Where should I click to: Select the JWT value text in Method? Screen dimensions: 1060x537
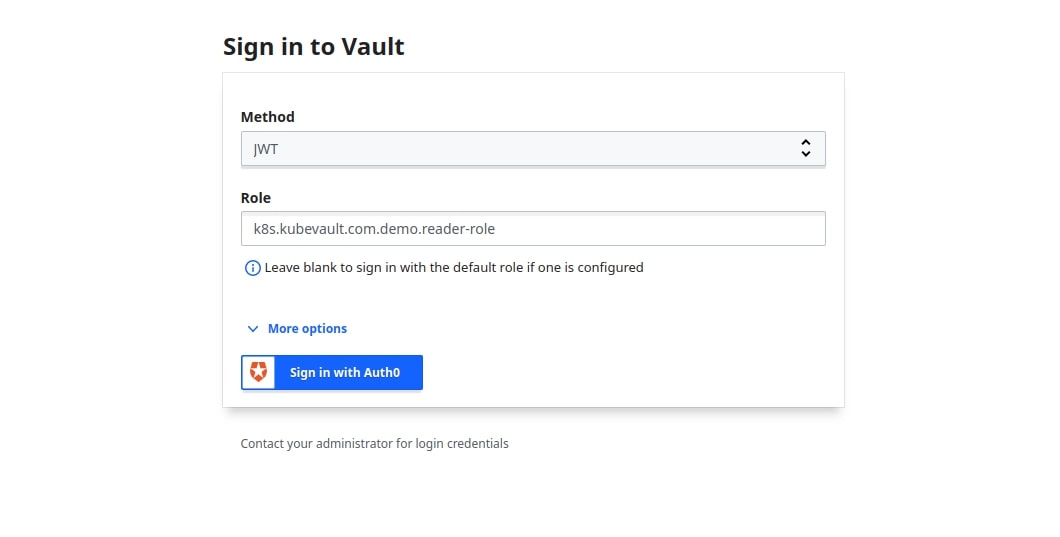(x=266, y=149)
